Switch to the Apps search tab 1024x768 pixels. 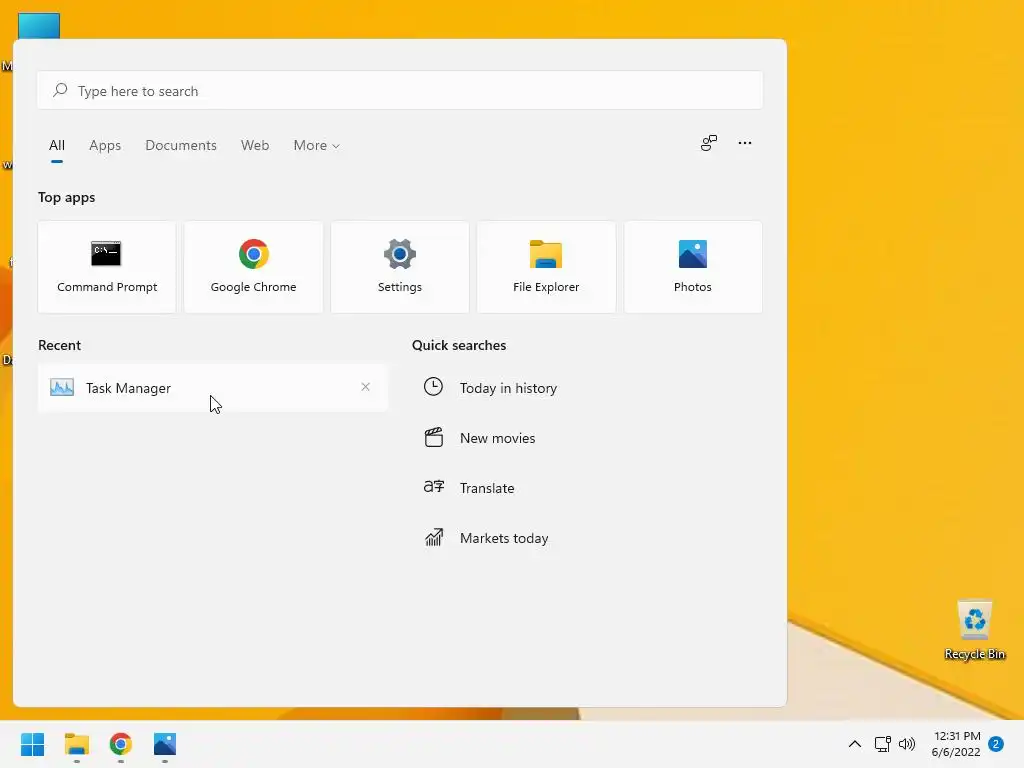coord(105,145)
